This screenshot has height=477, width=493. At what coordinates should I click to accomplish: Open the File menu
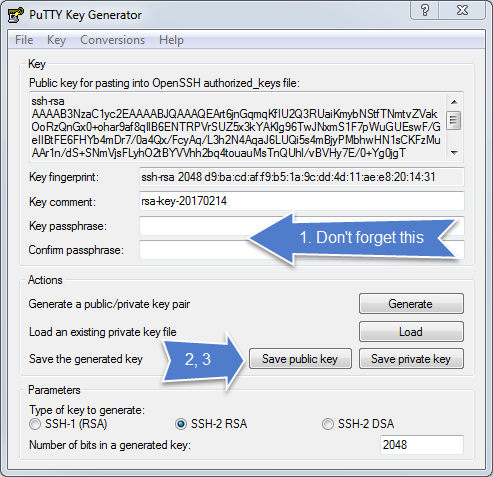pyautogui.click(x=24, y=40)
